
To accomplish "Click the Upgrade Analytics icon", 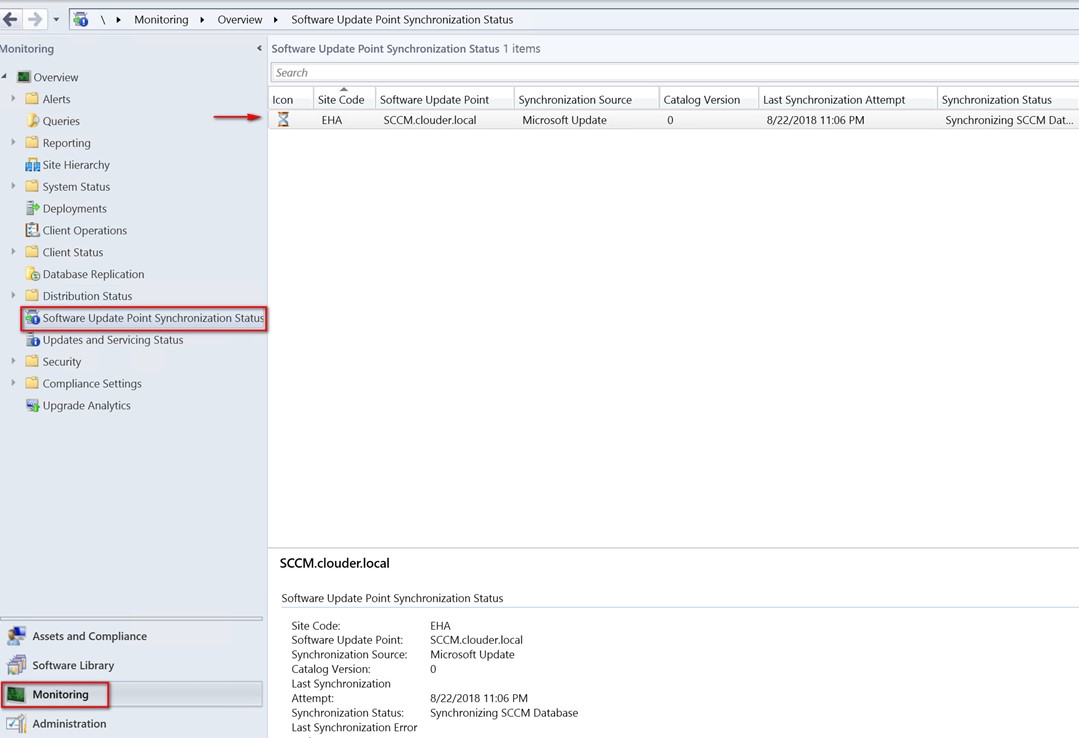I will pyautogui.click(x=32, y=405).
